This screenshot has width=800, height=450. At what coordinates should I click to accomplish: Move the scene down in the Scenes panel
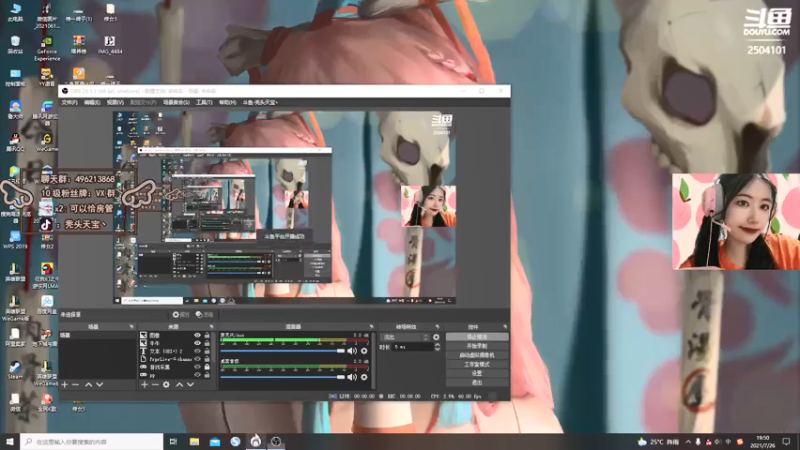99,385
